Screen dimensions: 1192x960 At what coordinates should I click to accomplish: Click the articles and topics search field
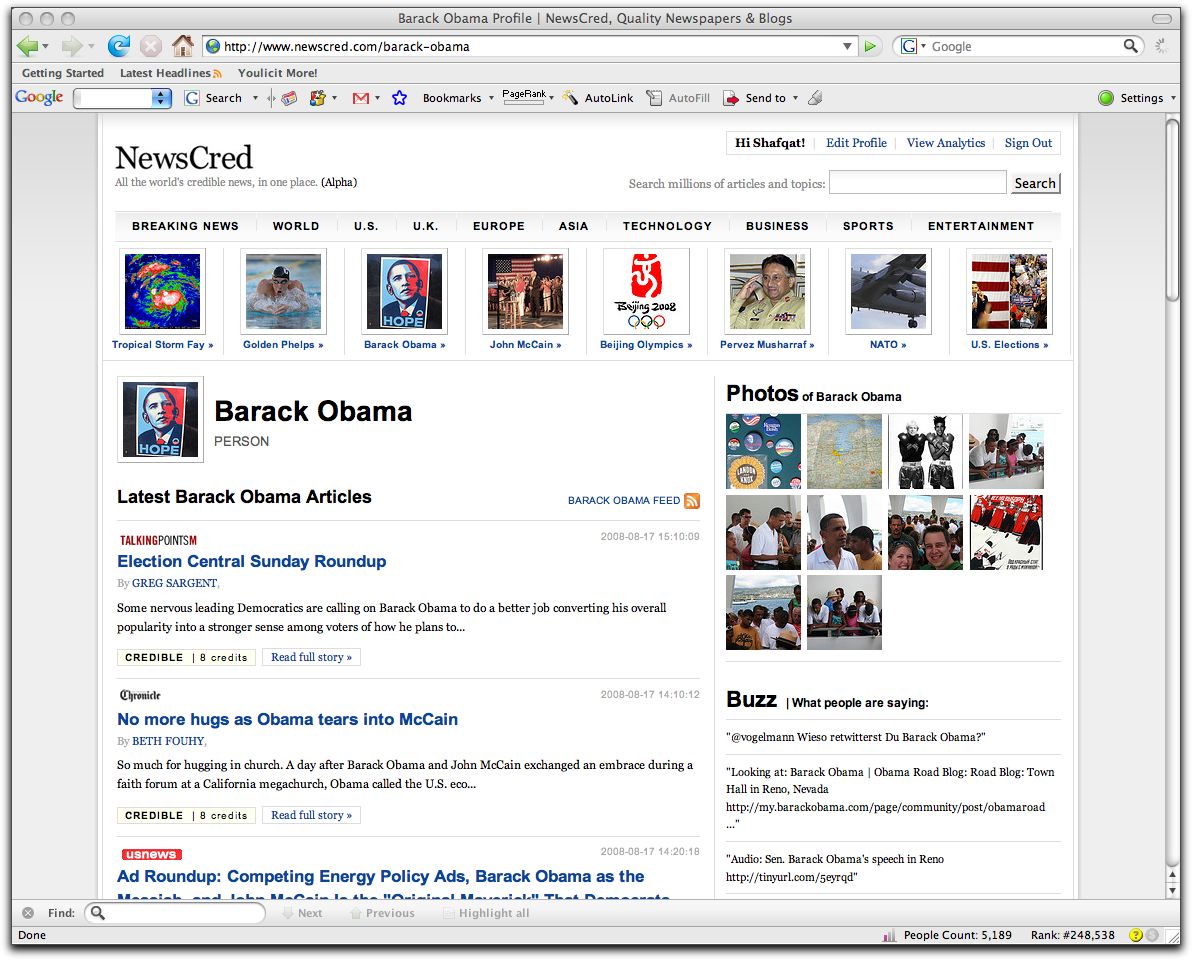tap(918, 182)
